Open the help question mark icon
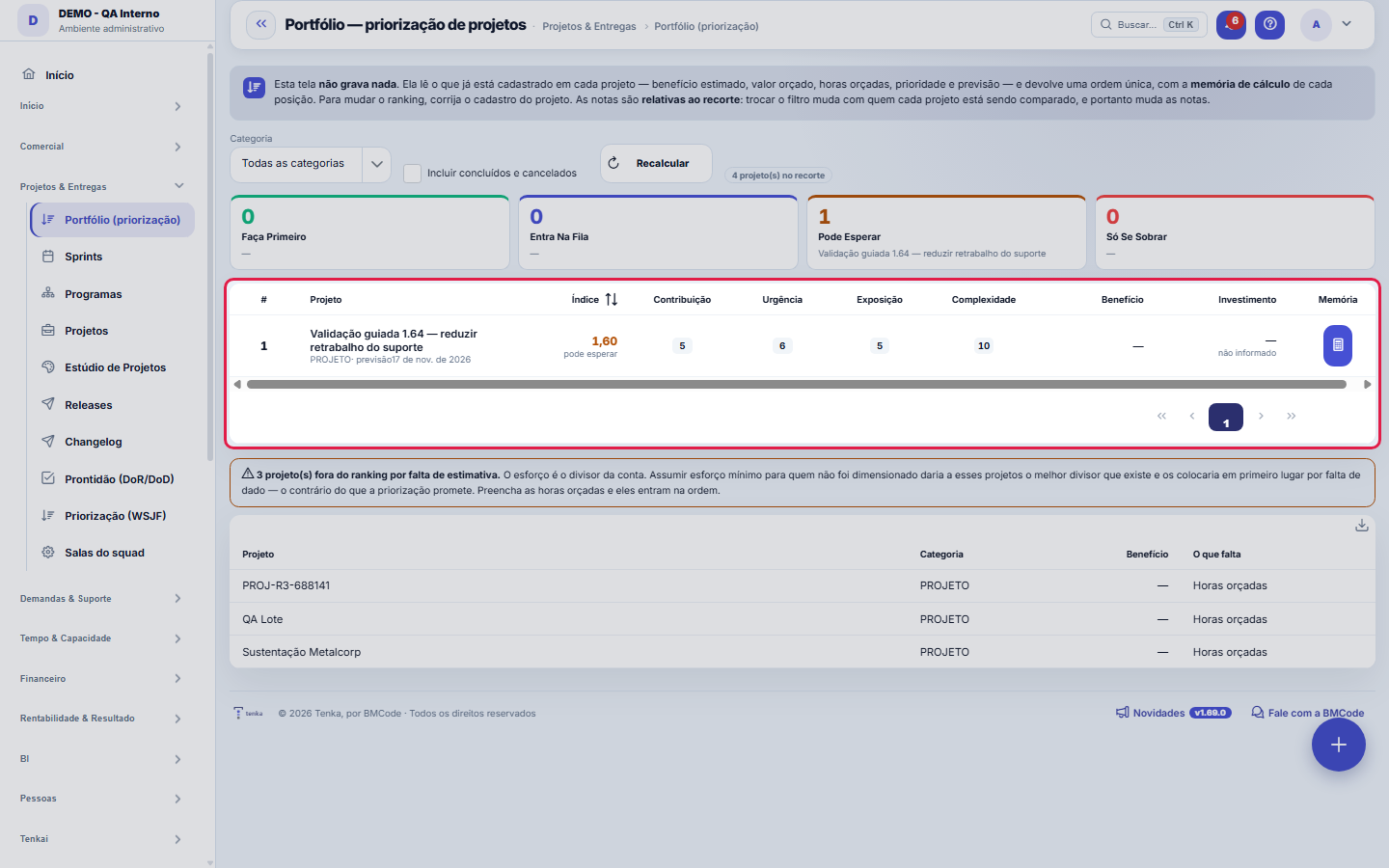Viewport: 1389px width, 868px height. click(1270, 24)
